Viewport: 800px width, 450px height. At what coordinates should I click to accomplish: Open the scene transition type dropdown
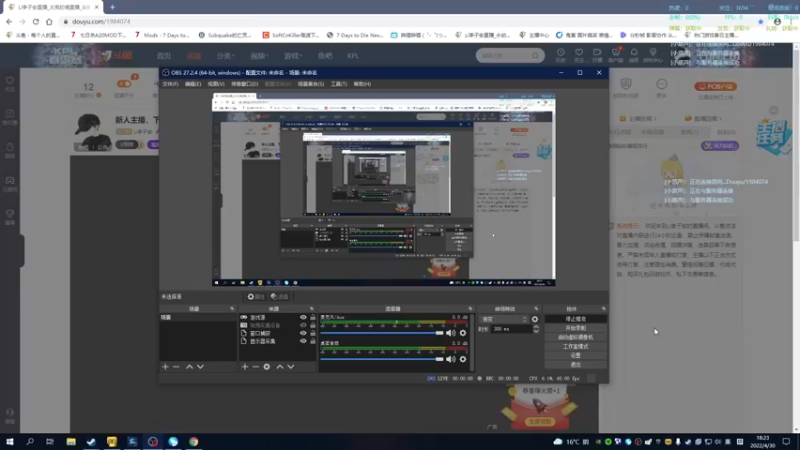504,319
